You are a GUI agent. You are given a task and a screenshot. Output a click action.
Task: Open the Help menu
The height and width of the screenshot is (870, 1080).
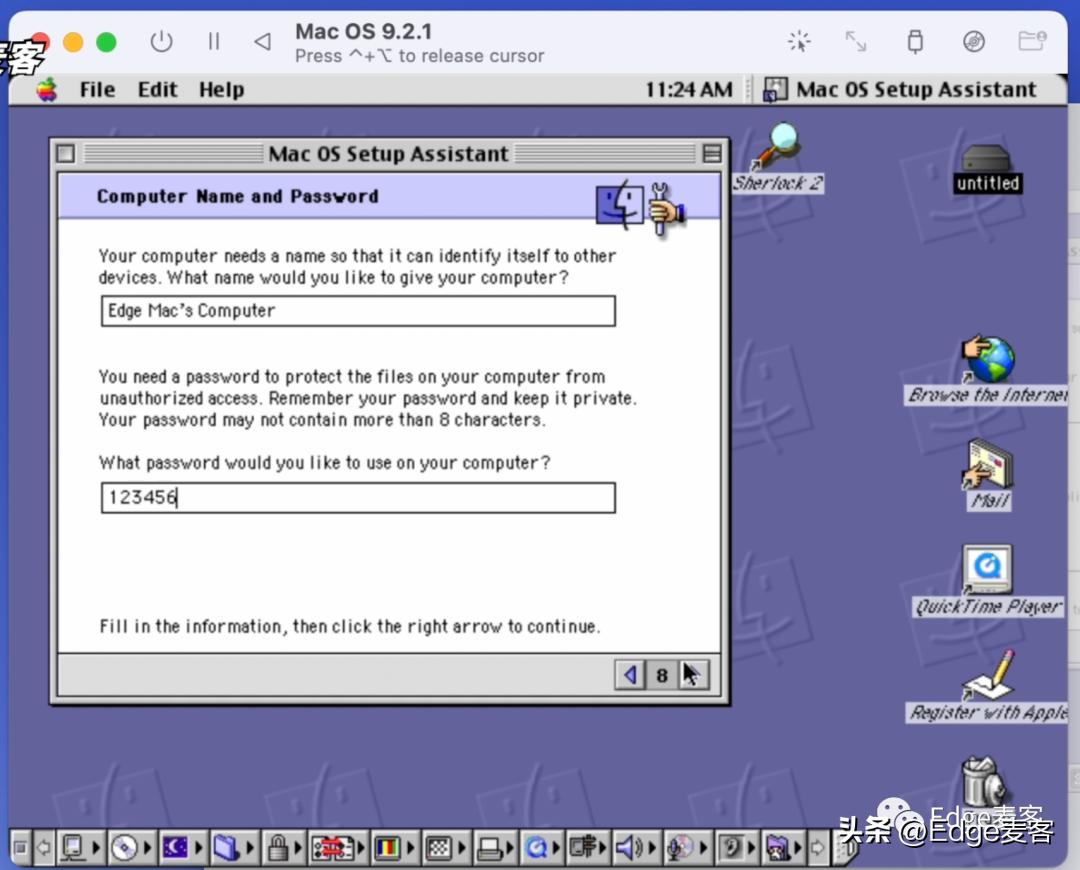coord(220,89)
